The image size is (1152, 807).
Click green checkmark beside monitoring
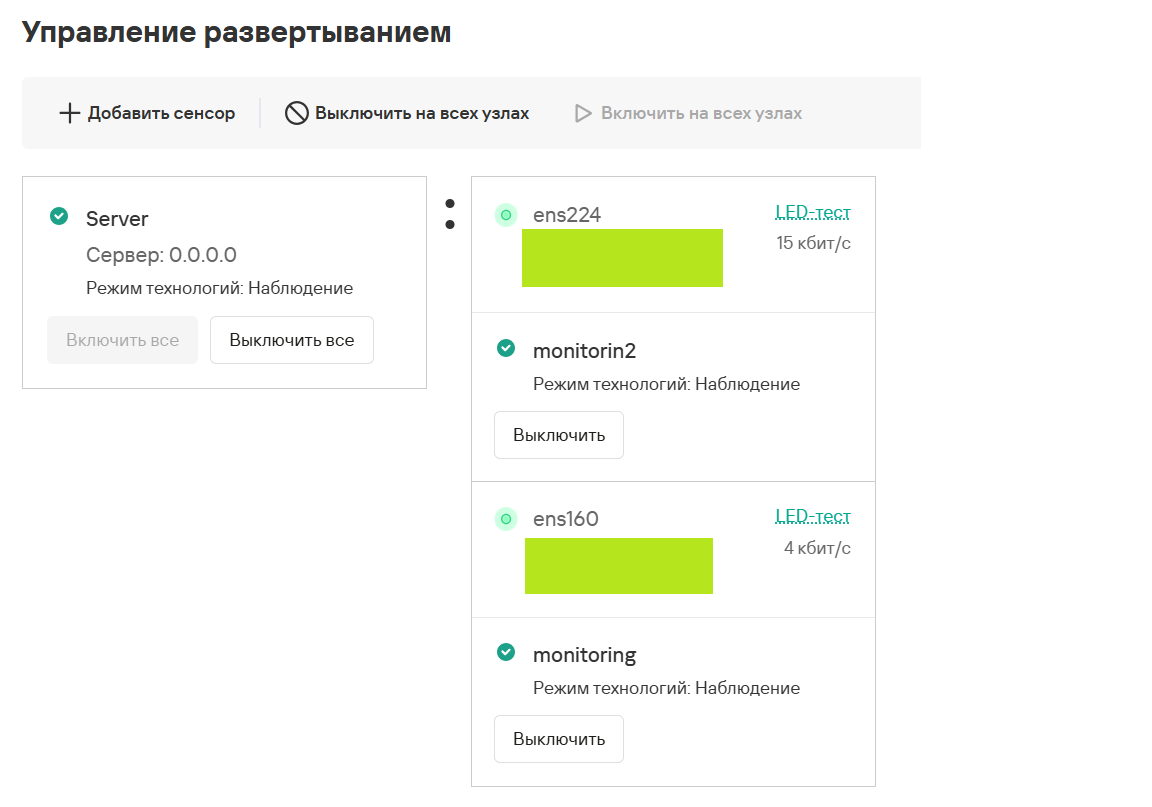click(506, 652)
